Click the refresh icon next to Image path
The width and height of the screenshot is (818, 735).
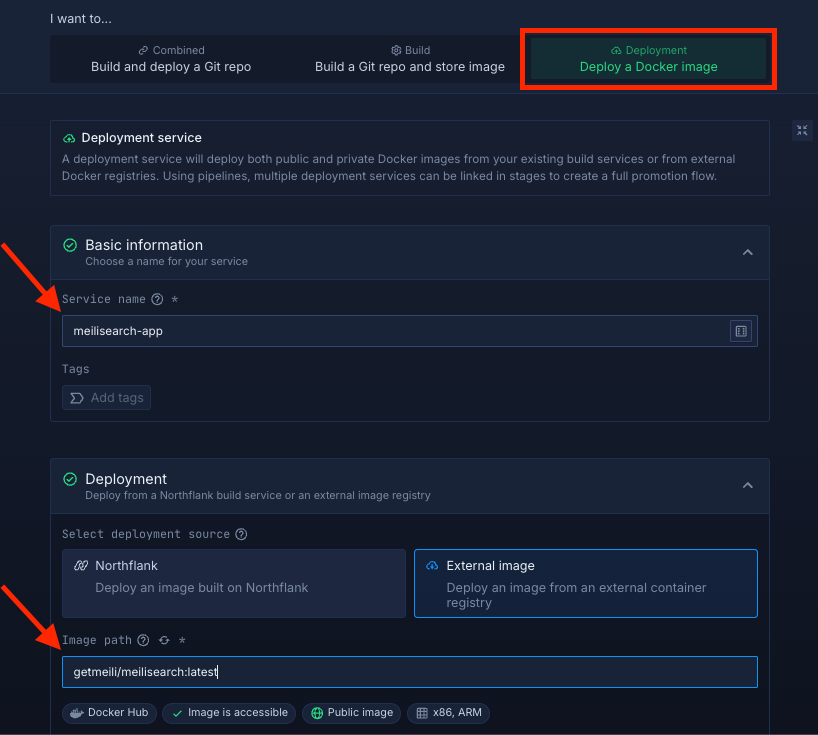[163, 640]
